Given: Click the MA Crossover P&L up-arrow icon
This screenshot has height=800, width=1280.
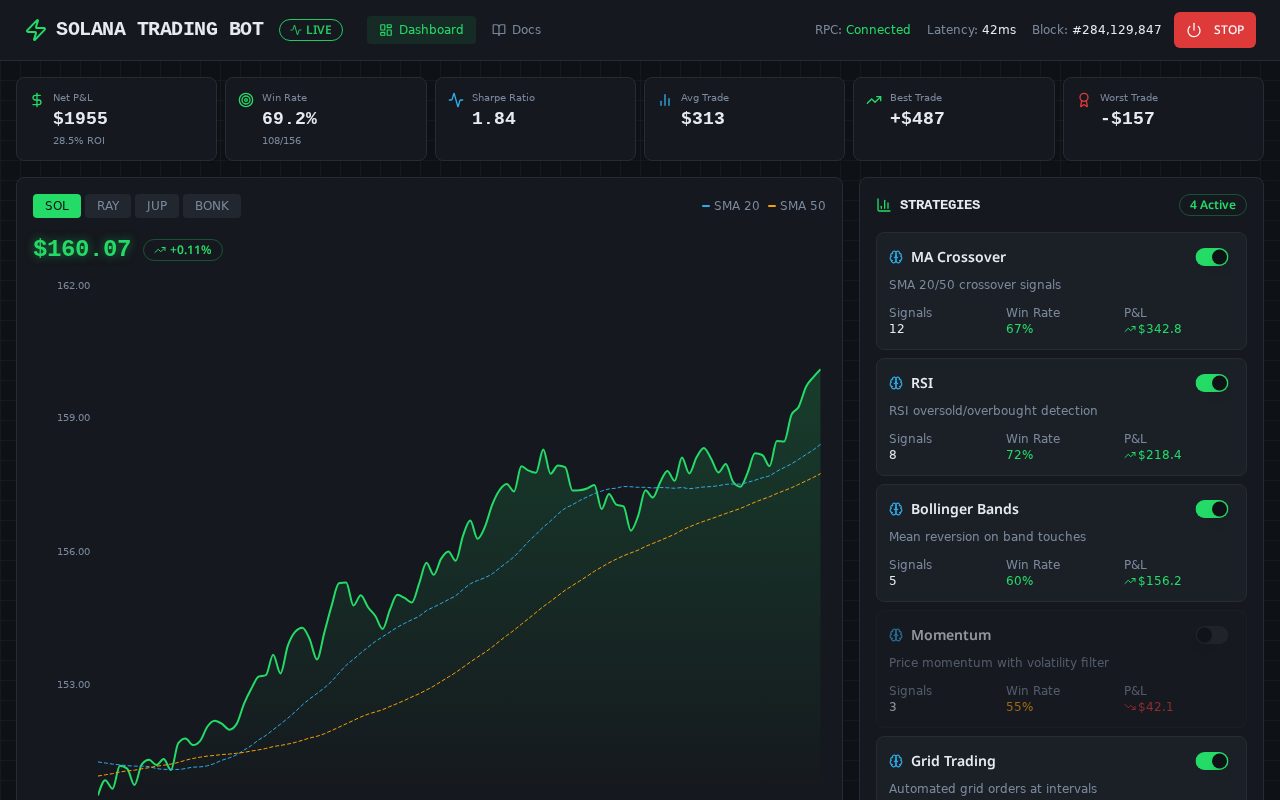Looking at the screenshot, I should [1130, 329].
